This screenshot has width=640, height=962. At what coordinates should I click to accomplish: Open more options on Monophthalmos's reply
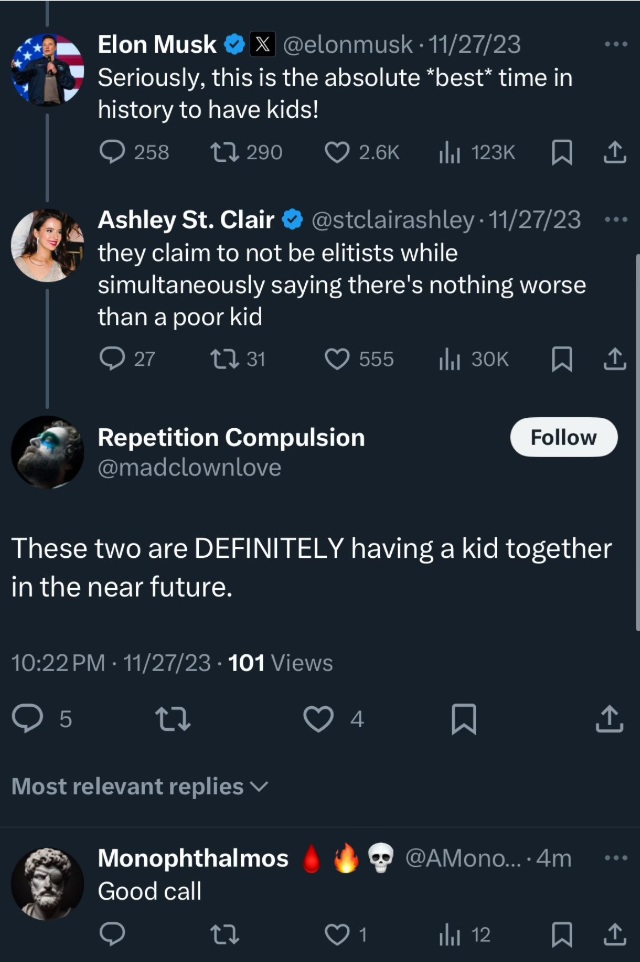pos(617,857)
